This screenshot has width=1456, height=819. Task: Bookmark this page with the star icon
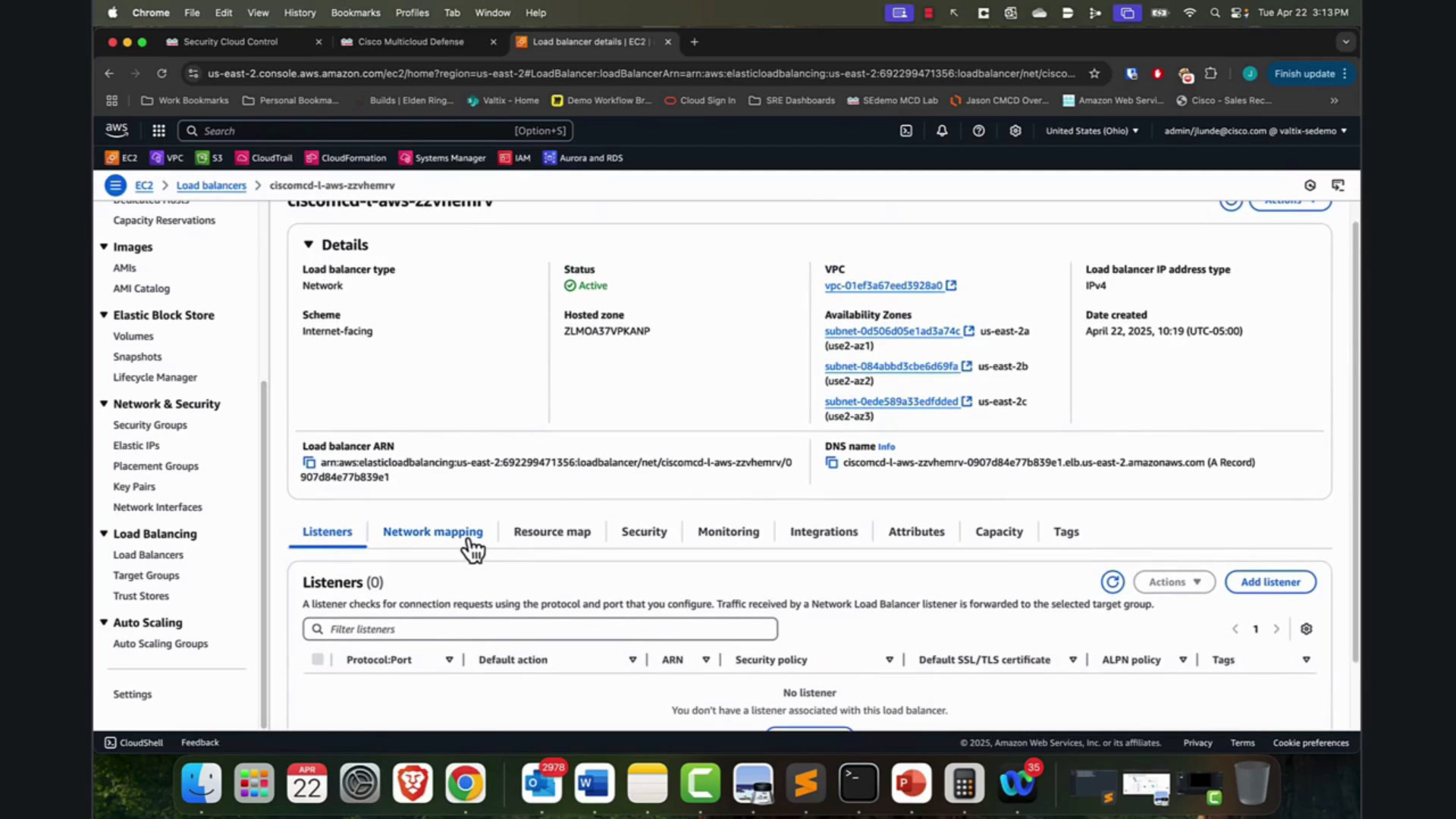point(1094,74)
